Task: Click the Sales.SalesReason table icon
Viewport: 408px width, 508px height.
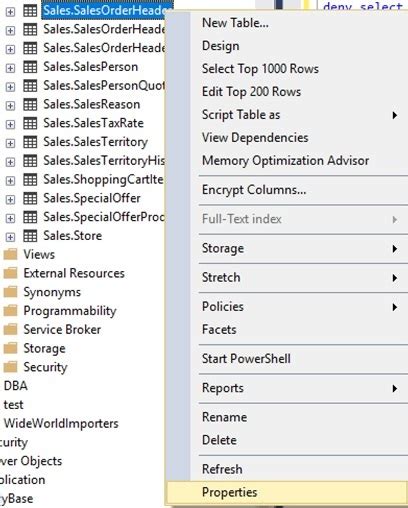Action: [x=30, y=105]
